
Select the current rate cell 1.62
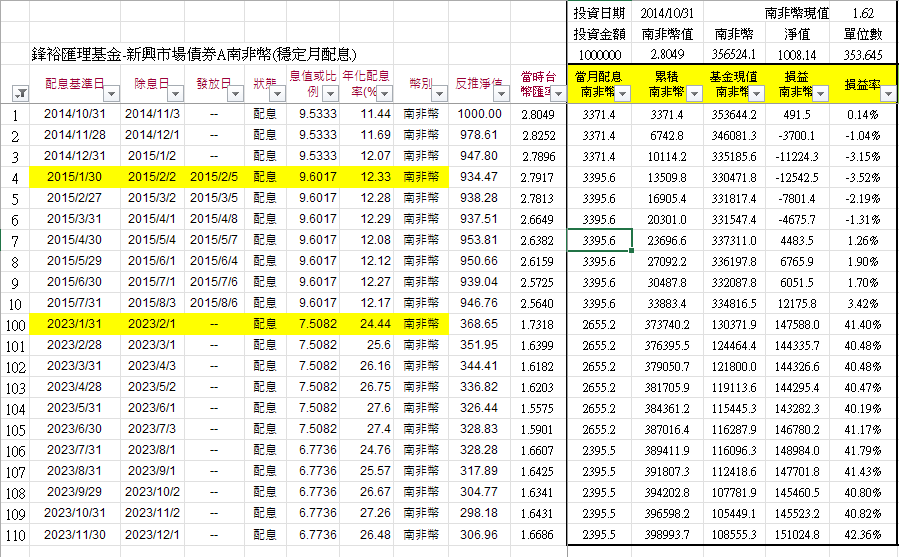click(x=863, y=13)
